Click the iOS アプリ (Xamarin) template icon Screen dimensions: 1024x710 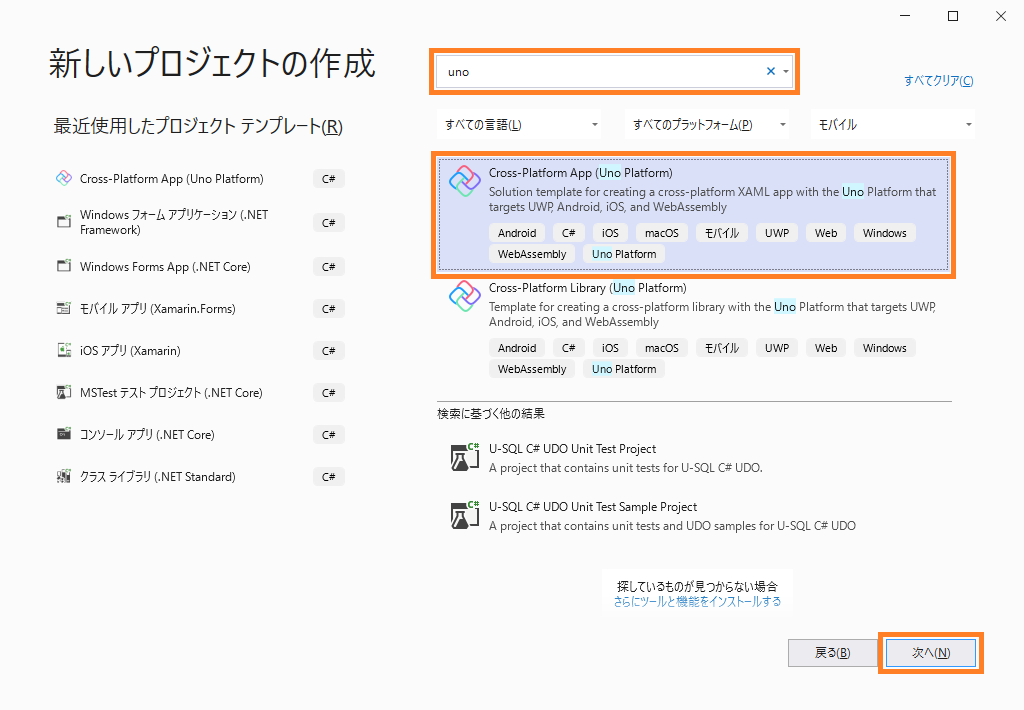[64, 351]
